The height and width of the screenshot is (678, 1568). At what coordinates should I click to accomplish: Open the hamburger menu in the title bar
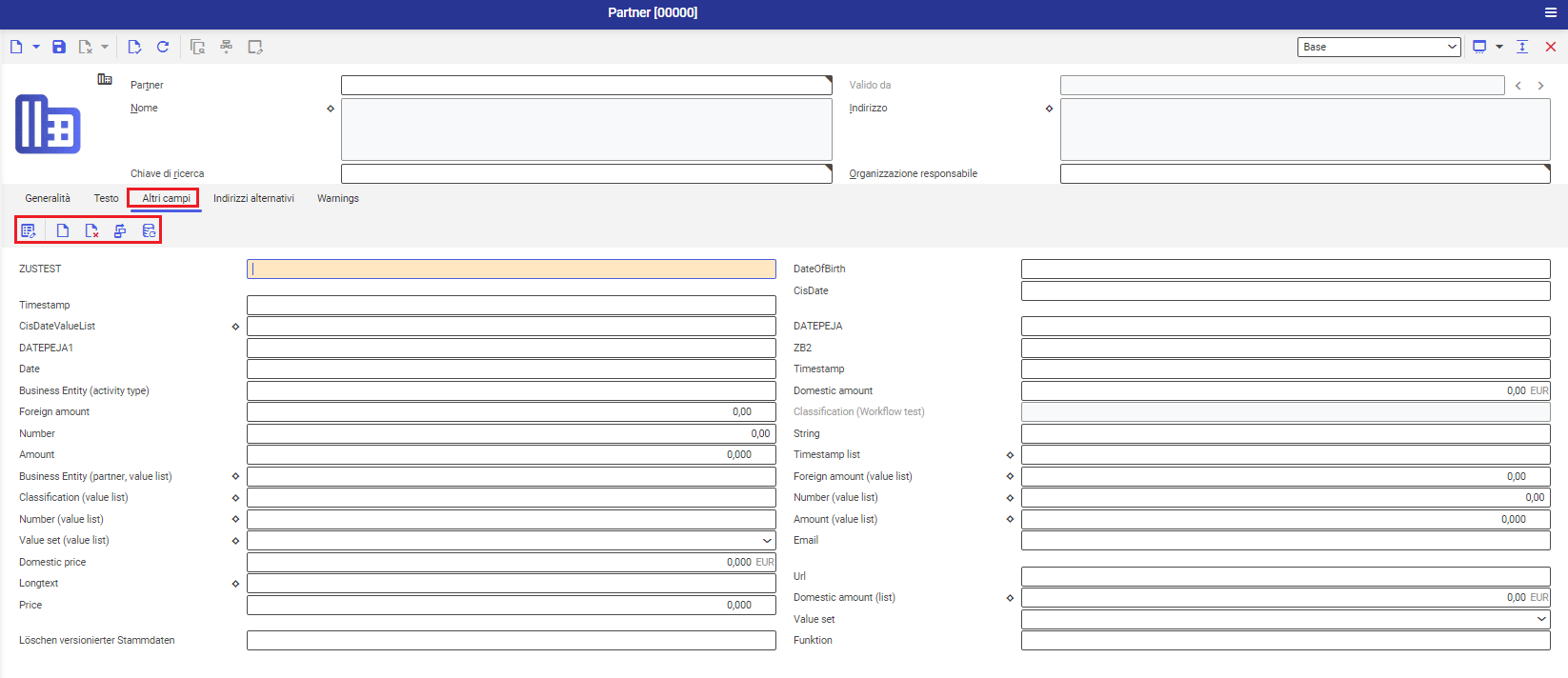[x=1551, y=12]
